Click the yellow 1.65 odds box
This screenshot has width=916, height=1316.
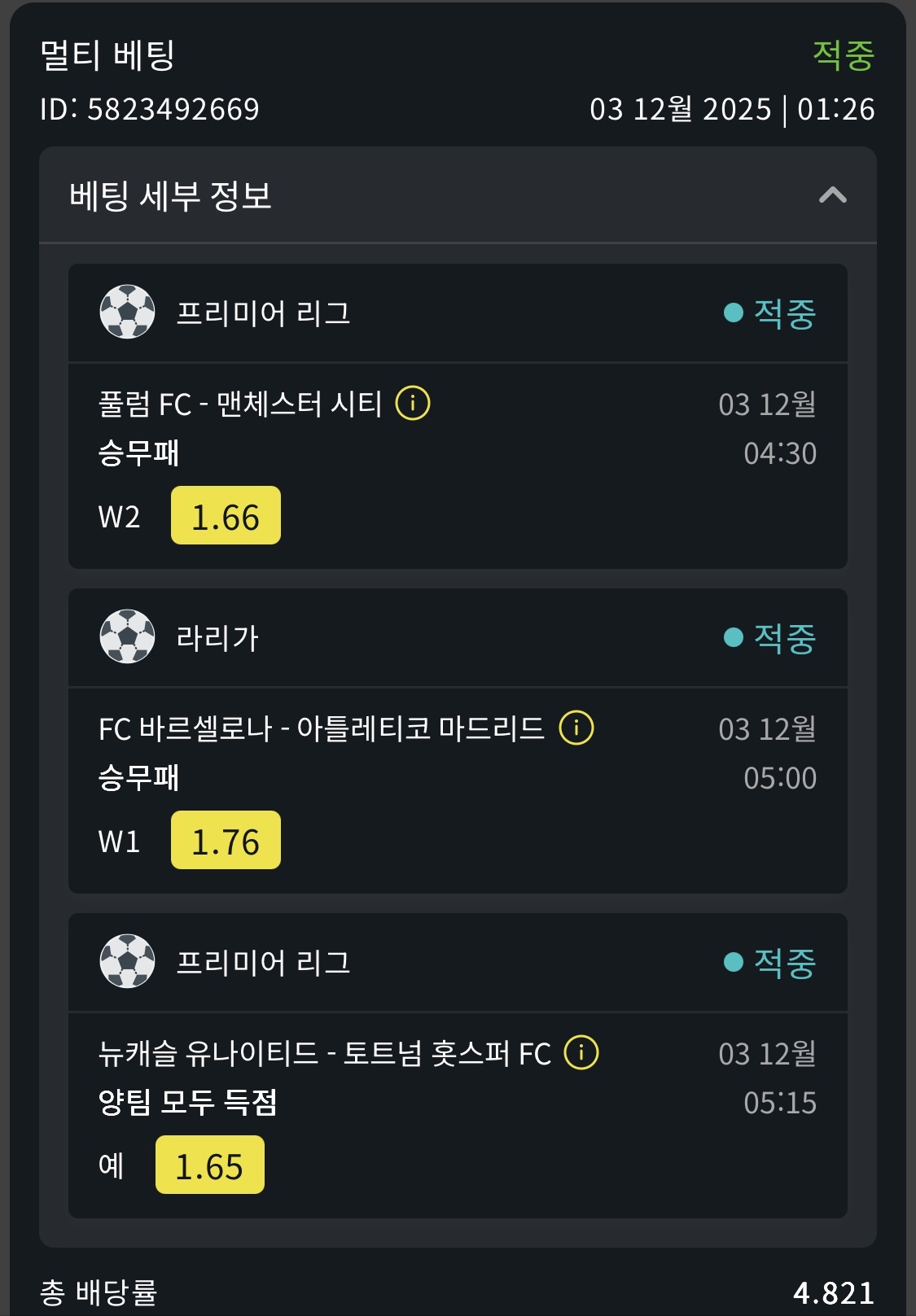click(x=210, y=1165)
